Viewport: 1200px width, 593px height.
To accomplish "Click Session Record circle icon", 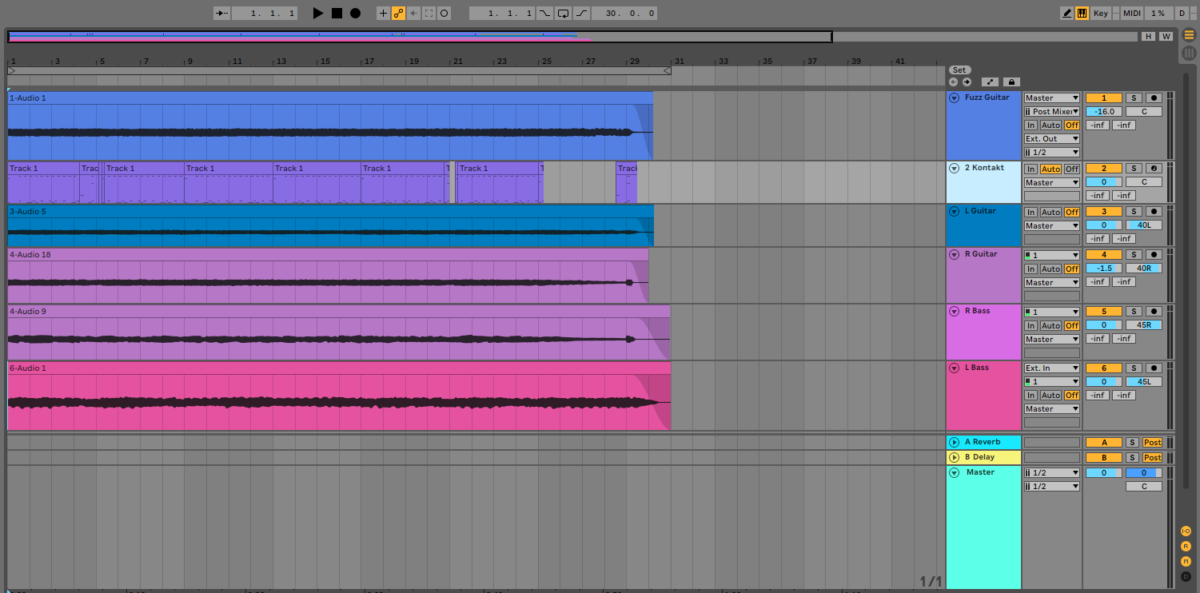I will pos(444,13).
